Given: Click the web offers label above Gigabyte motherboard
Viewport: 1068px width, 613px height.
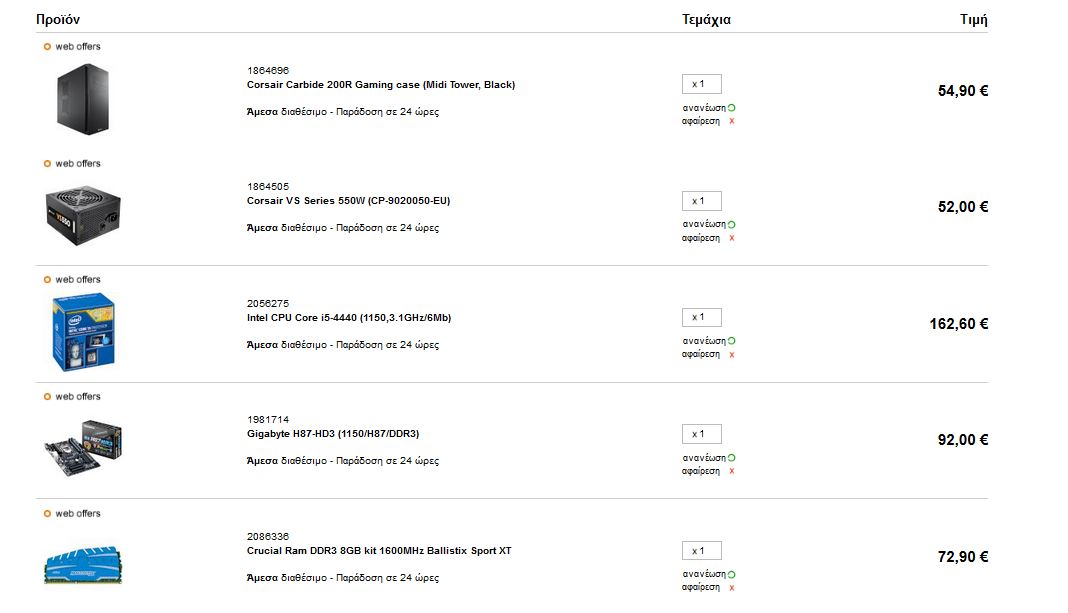Looking at the screenshot, I should pyautogui.click(x=72, y=396).
